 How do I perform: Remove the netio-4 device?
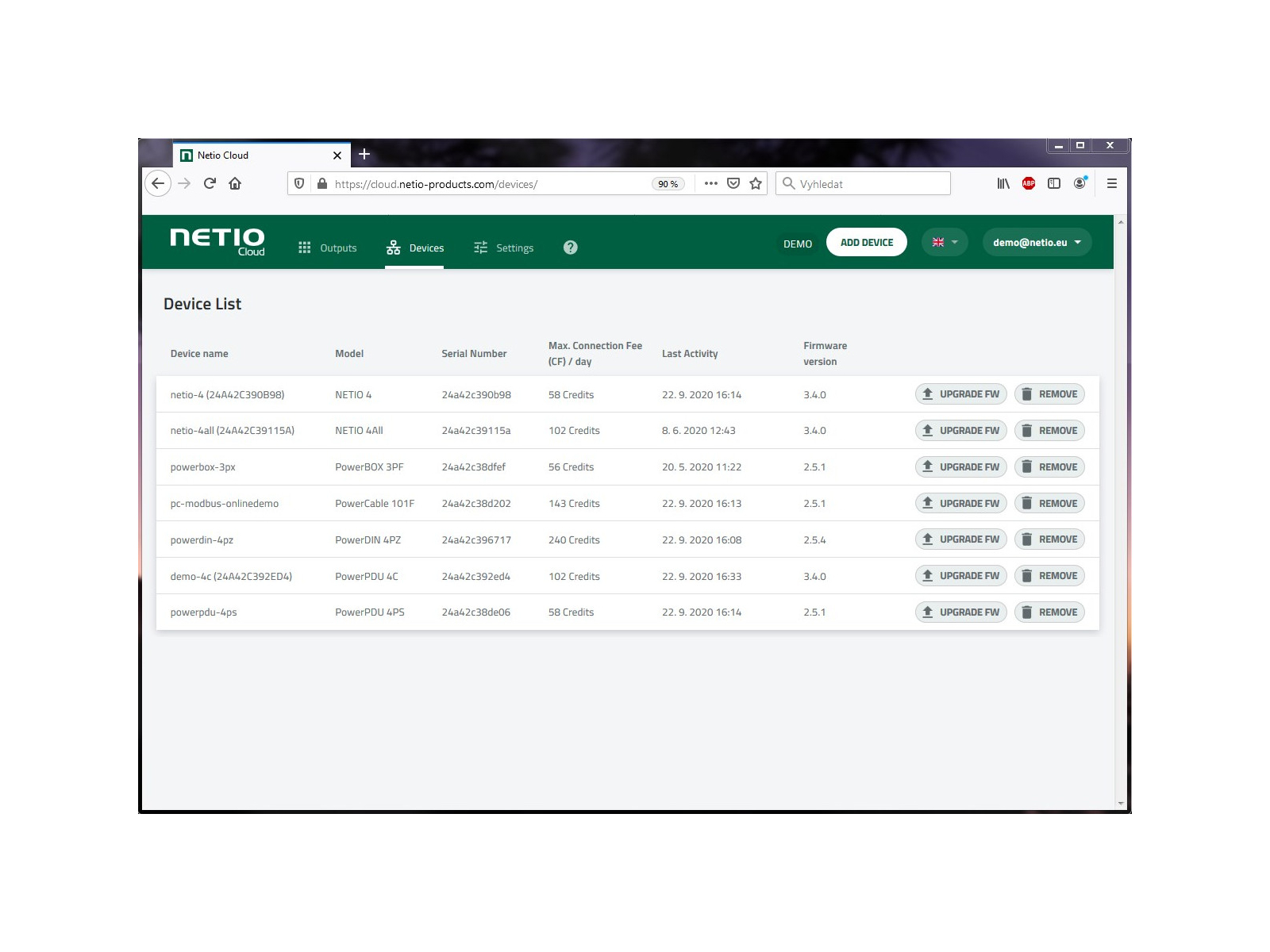[x=1049, y=394]
